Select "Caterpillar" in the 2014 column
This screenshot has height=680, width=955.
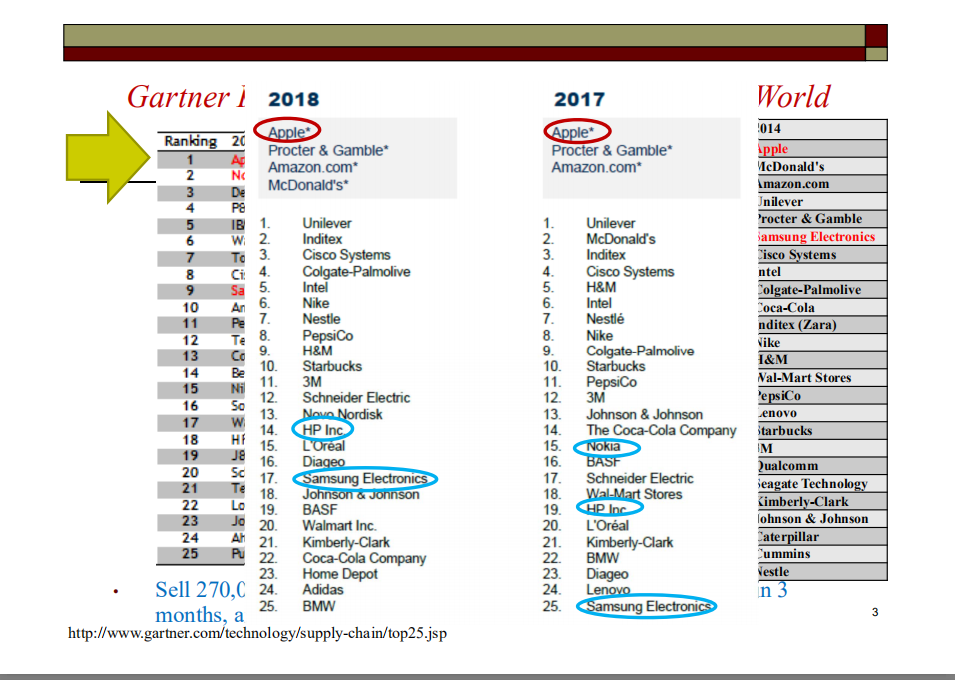click(788, 537)
